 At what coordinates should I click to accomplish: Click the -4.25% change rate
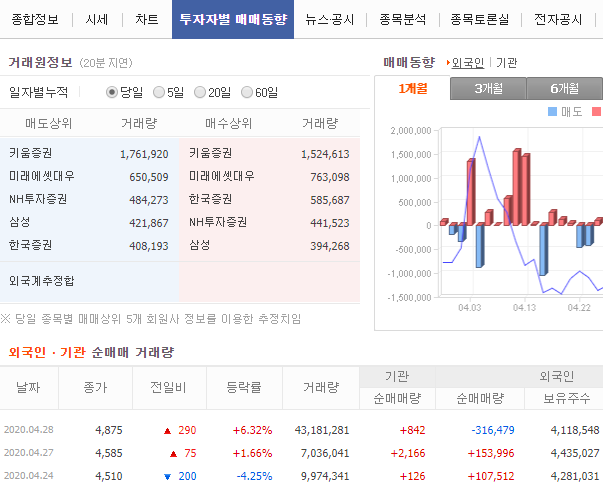254,477
